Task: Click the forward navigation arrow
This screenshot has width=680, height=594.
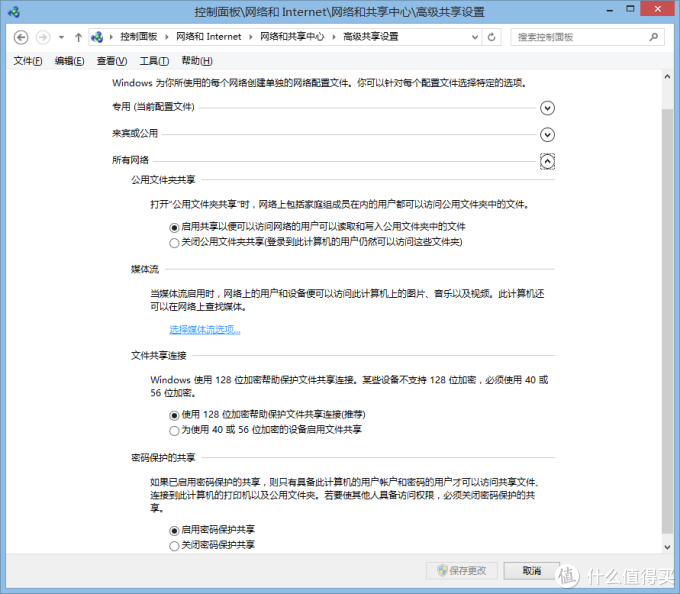Action: 42,37
